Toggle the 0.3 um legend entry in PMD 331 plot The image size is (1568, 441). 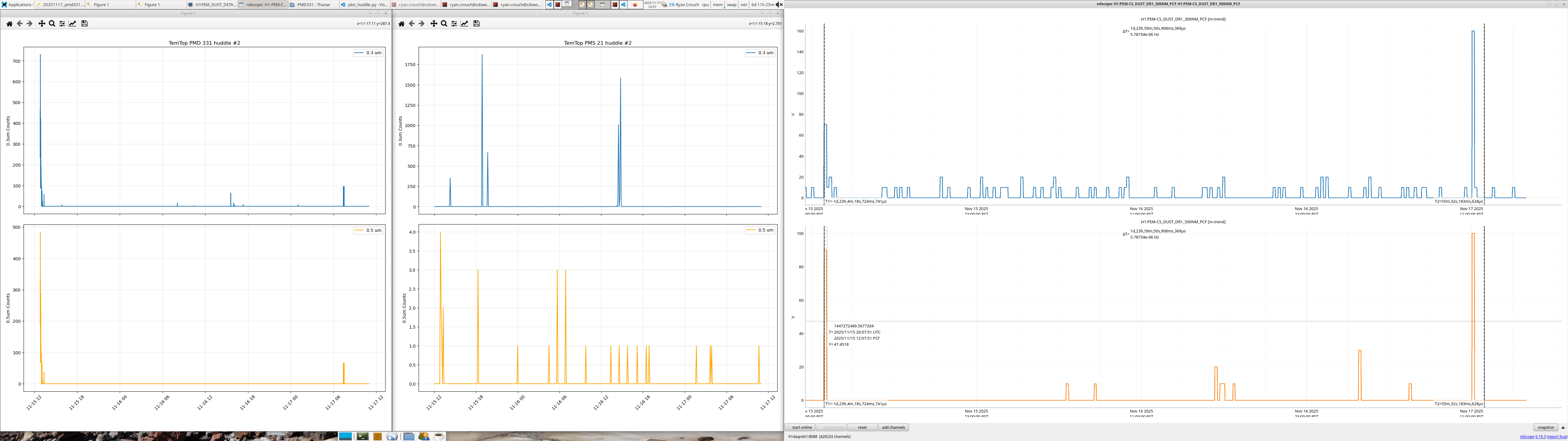[367, 53]
